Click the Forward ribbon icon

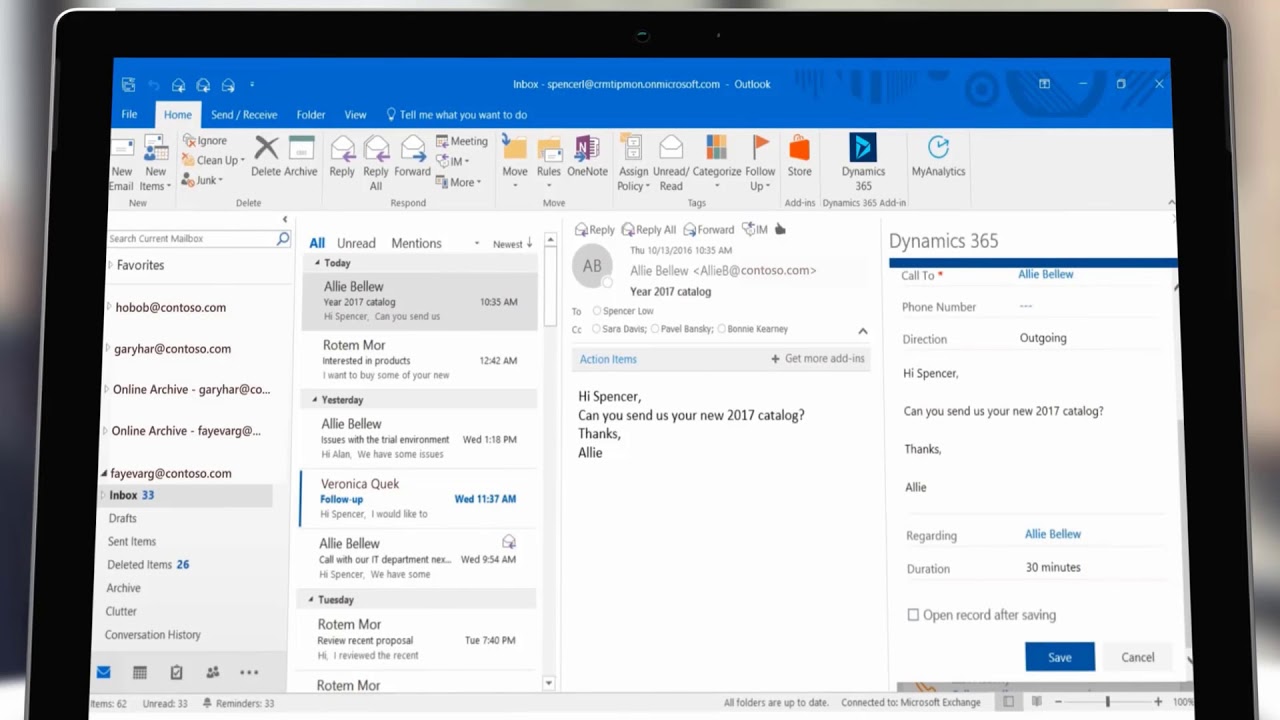[412, 148]
